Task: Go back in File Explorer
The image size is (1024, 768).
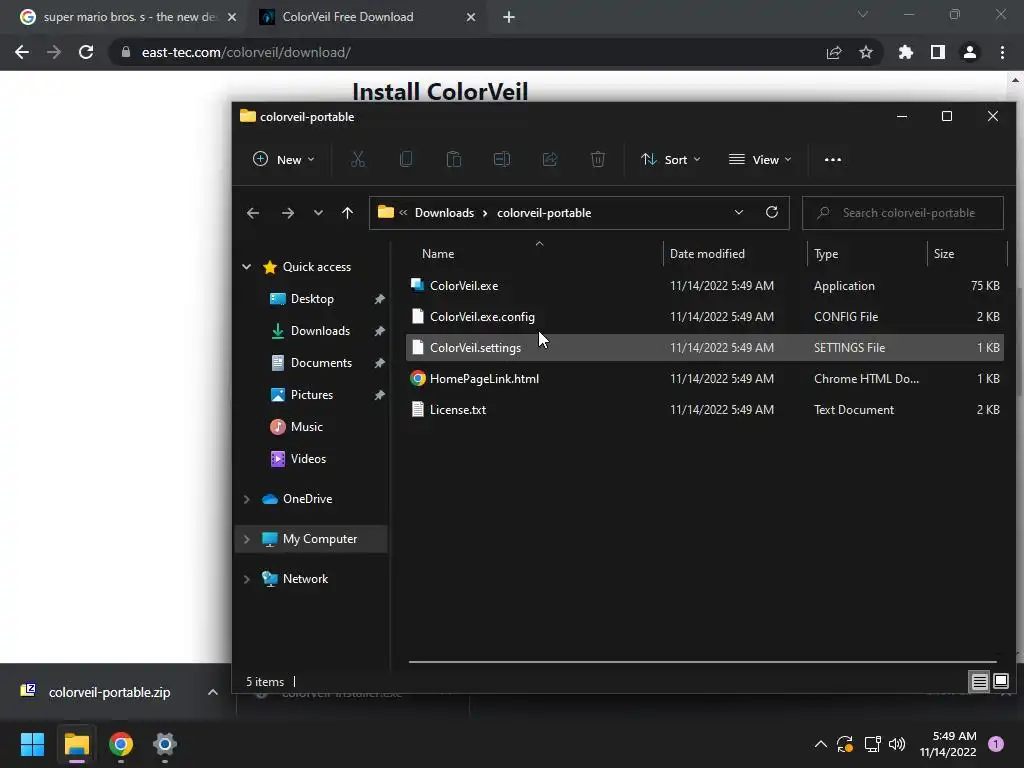Action: pyautogui.click(x=253, y=213)
